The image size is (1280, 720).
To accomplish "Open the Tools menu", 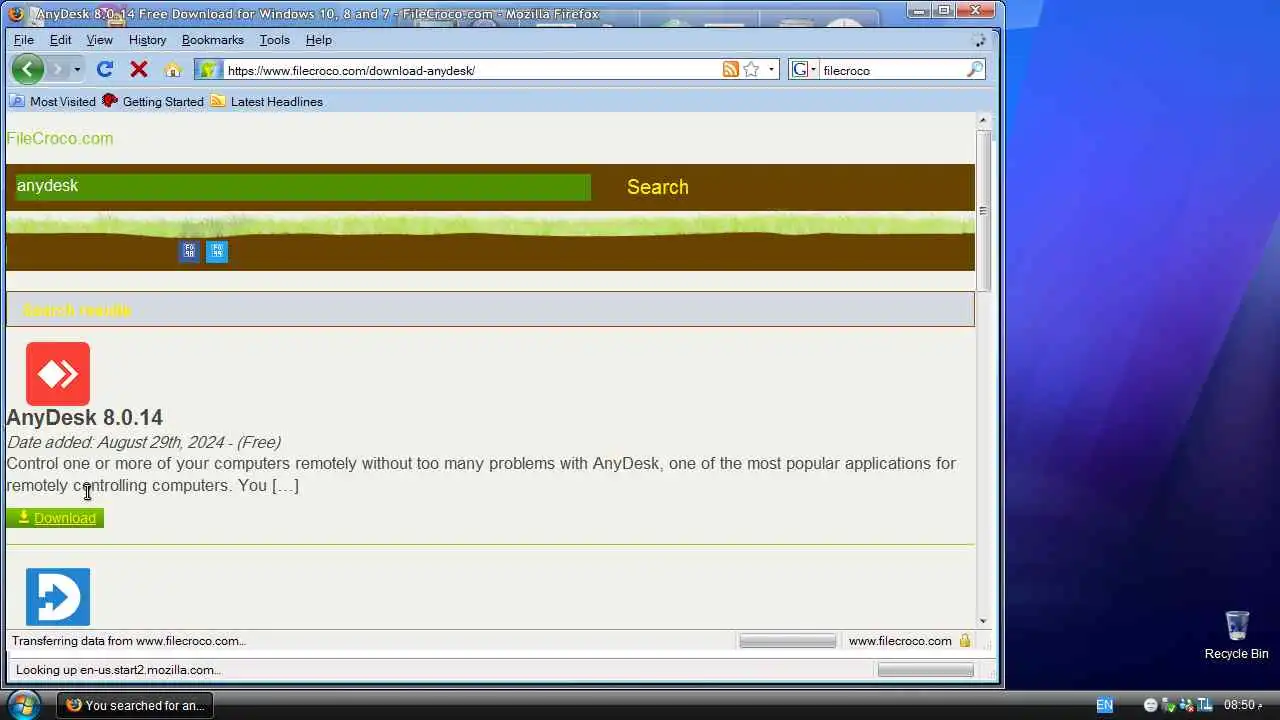I will pyautogui.click(x=275, y=40).
